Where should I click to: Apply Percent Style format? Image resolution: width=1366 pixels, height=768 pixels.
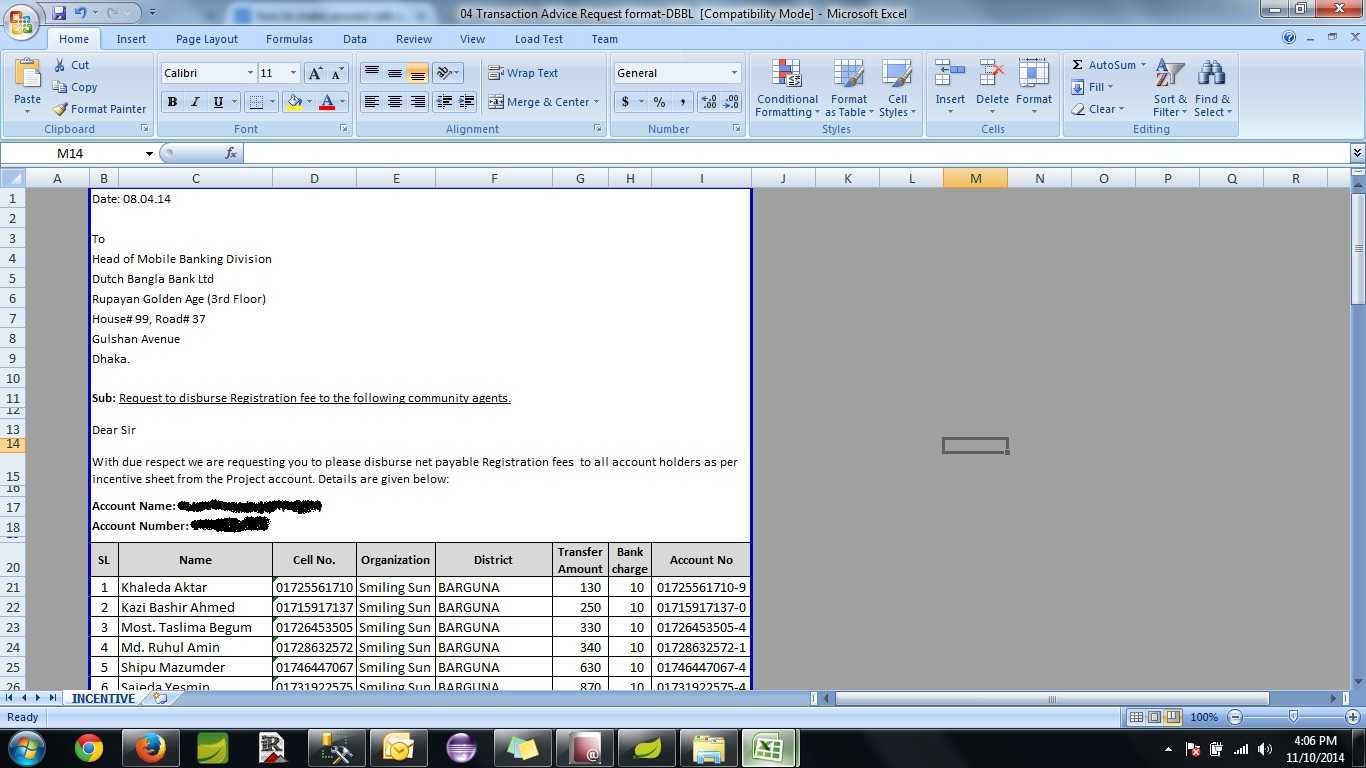(659, 102)
